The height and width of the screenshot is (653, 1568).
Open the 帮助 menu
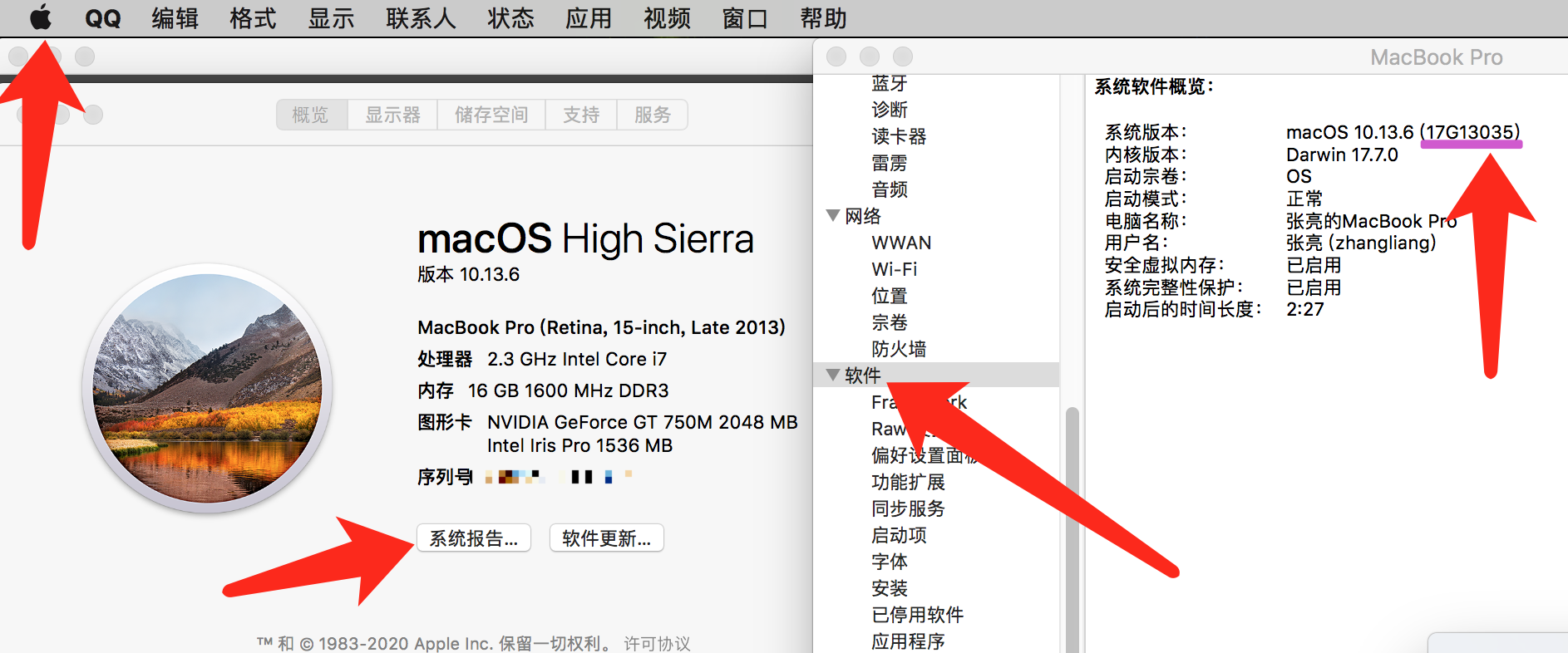pyautogui.click(x=824, y=18)
